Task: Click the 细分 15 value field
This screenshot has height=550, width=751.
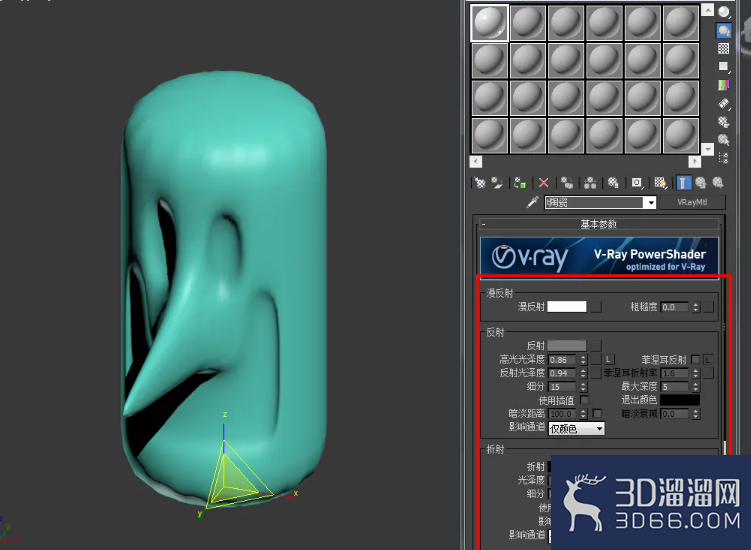Action: click(x=563, y=386)
